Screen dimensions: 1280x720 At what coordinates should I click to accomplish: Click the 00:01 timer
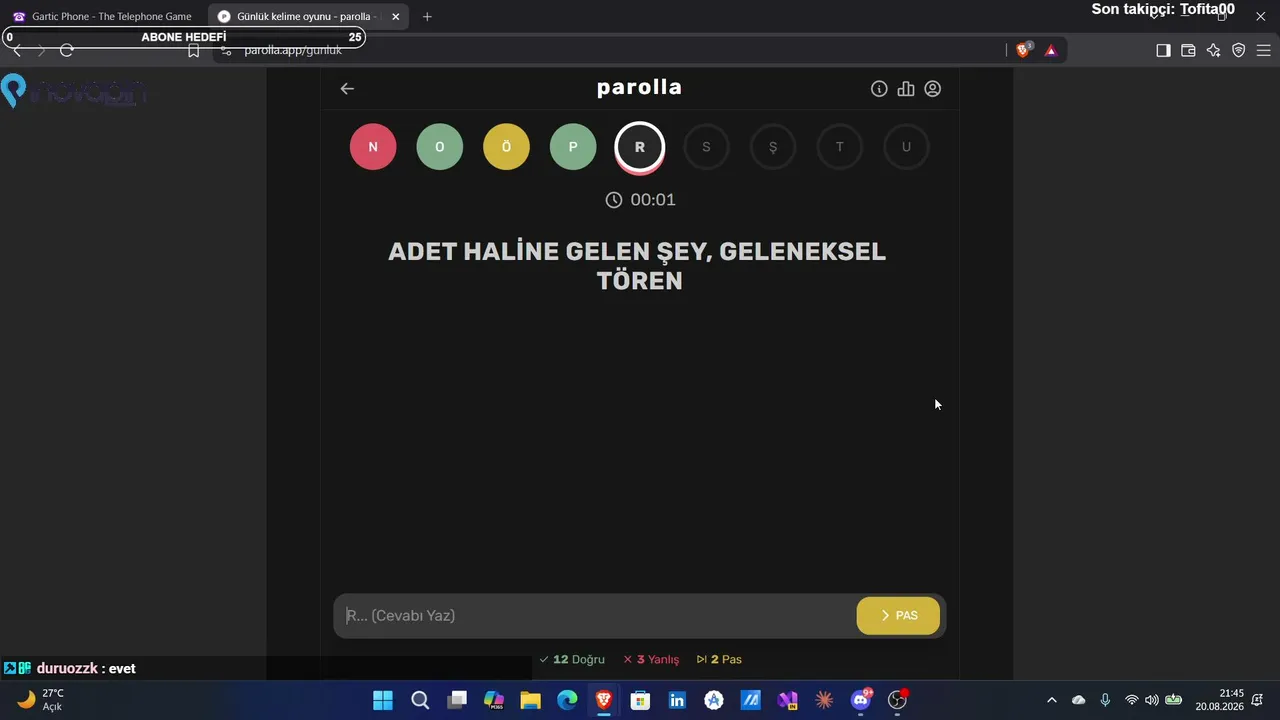(x=640, y=200)
